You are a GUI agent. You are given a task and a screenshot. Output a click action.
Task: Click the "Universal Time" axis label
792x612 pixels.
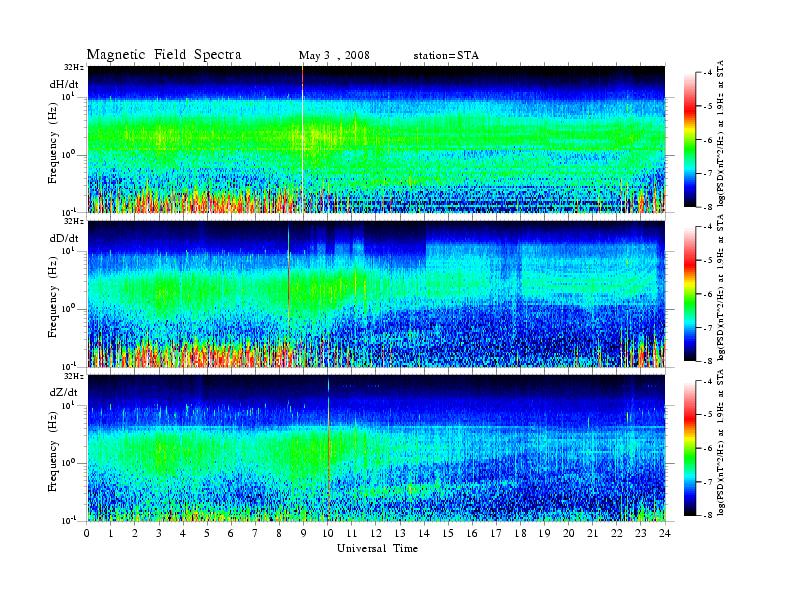(x=377, y=548)
